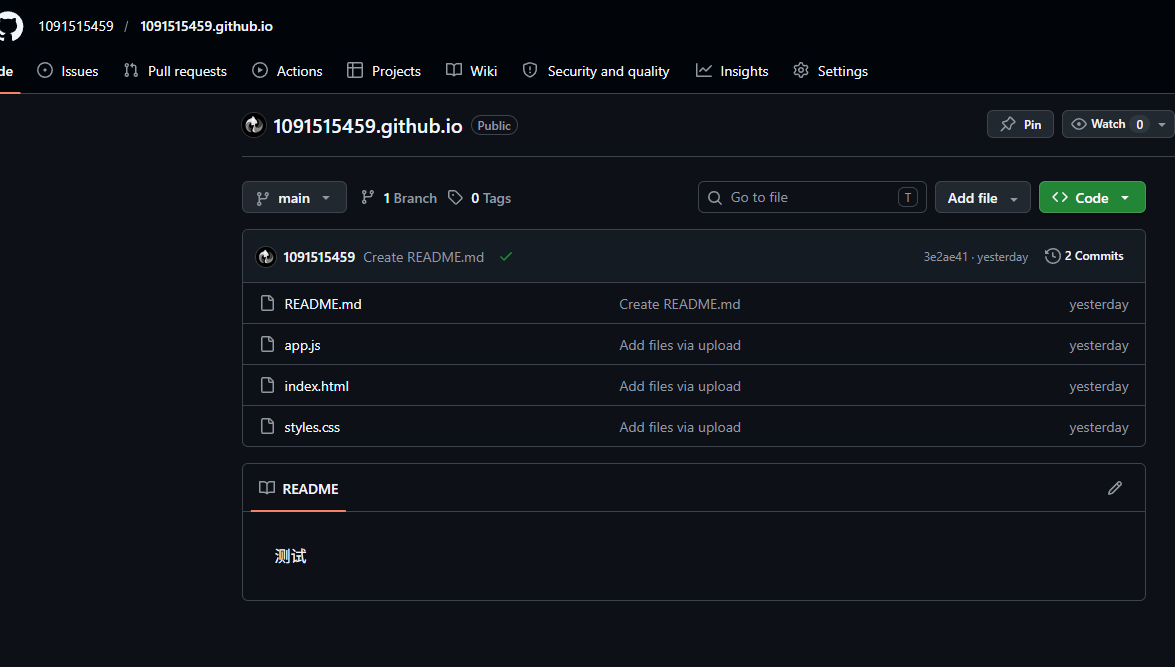The width and height of the screenshot is (1175, 667).
Task: Open the latest commit message Create README.md
Action: point(423,257)
